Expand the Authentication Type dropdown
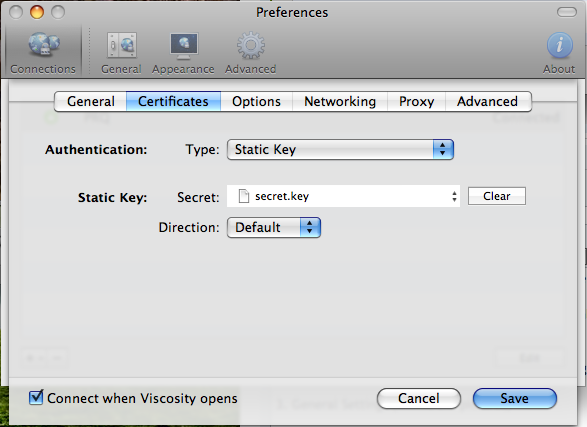This screenshot has width=587, height=427. click(340, 150)
